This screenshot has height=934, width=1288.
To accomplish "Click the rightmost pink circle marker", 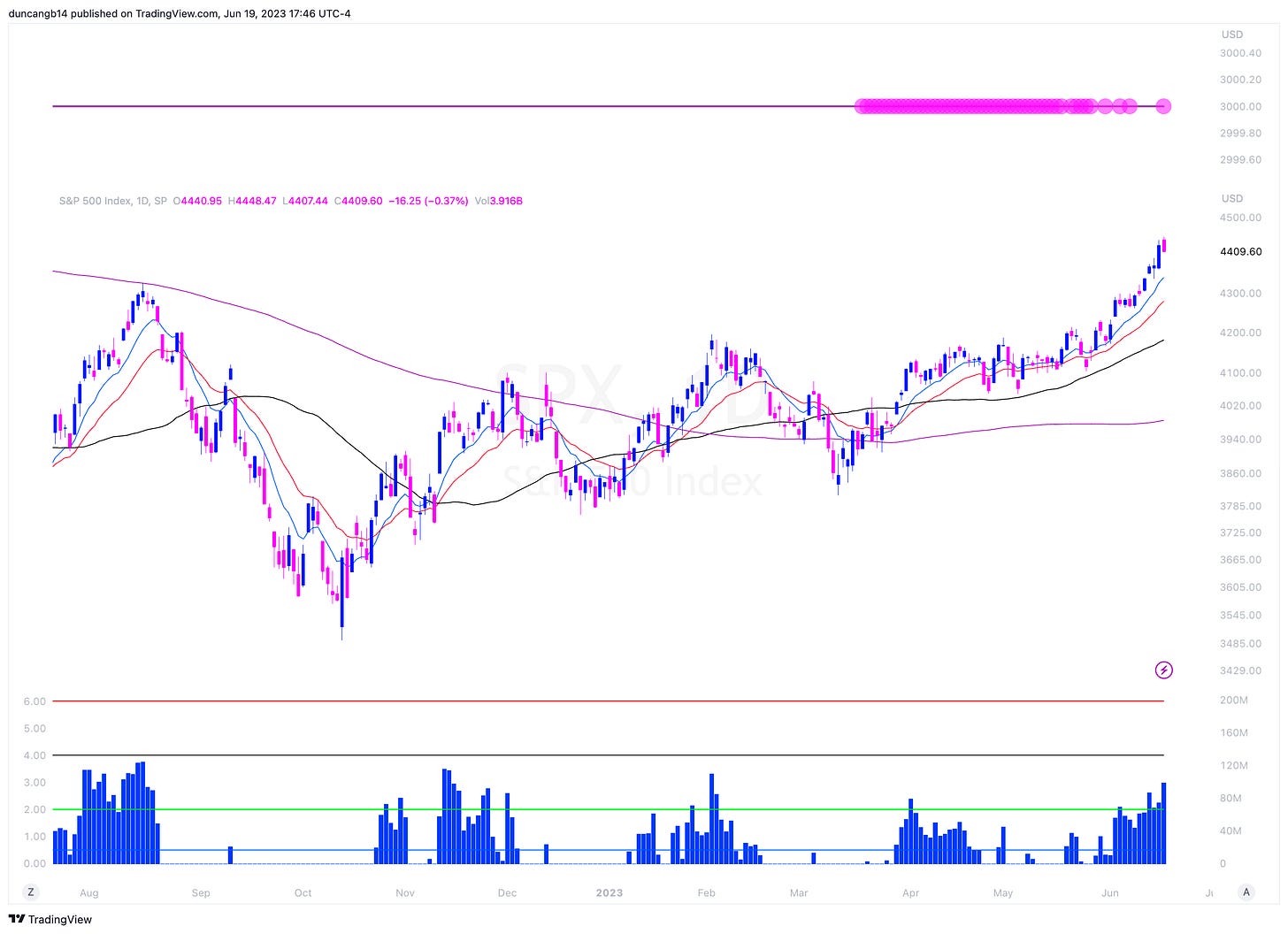I will [1164, 106].
